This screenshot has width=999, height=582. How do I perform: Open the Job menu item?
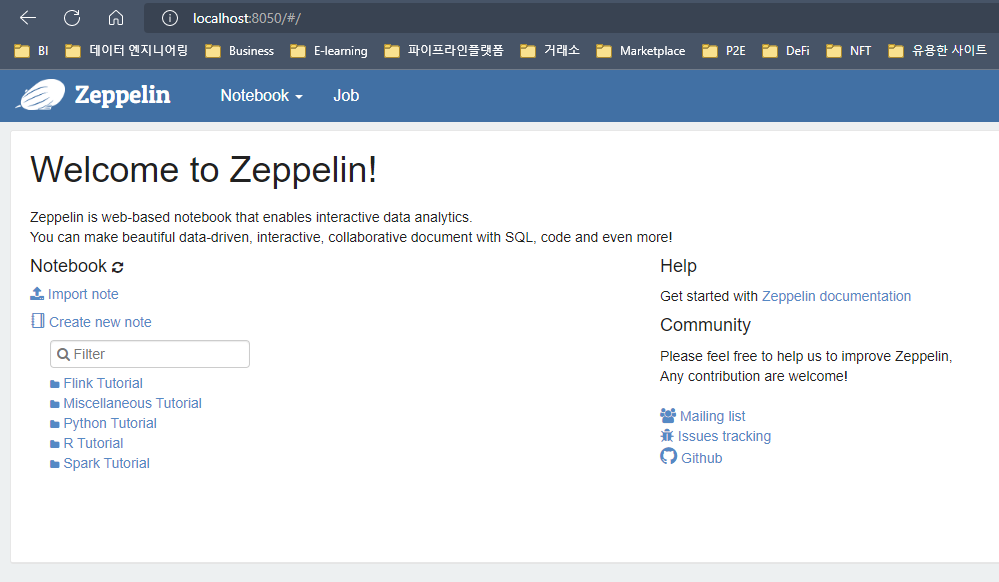(346, 96)
